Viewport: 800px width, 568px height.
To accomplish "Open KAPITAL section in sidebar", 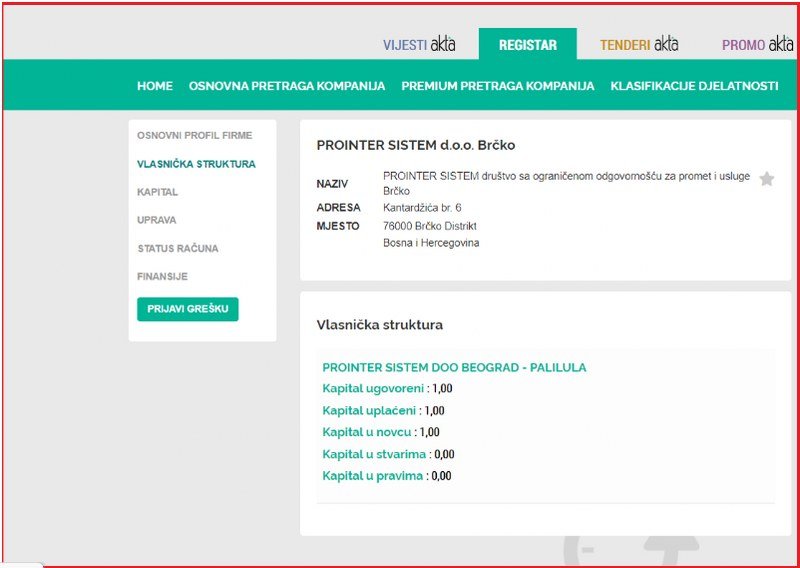I will pyautogui.click(x=157, y=192).
